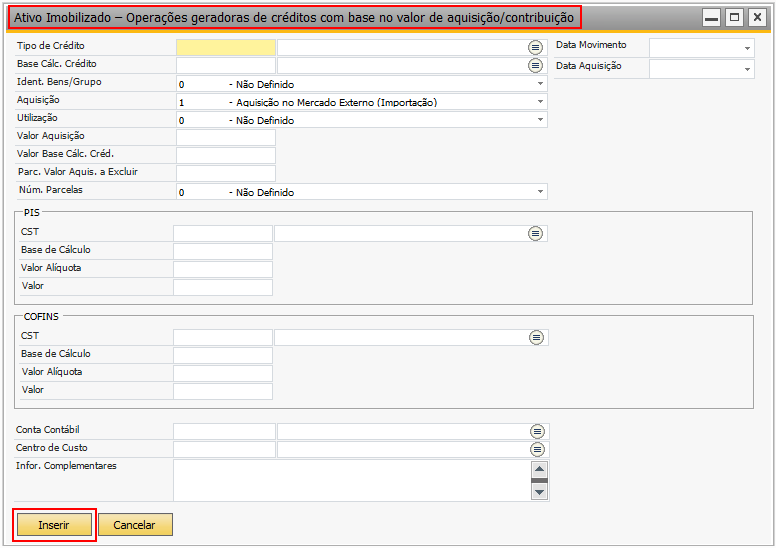Image resolution: width=776 pixels, height=548 pixels.
Task: Focus the yellow Tipo de Crédito code field
Action: [x=226, y=48]
